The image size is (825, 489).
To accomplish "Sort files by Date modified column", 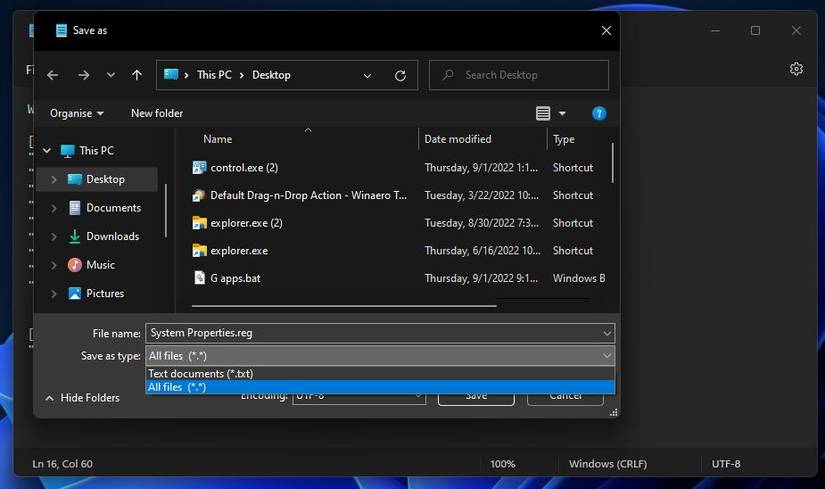I will pos(458,139).
